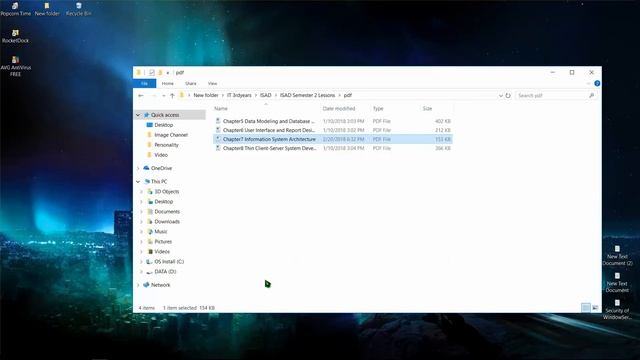The width and height of the screenshot is (640, 360).
Task: Click the PDF icon of Chapter8 file
Action: 218,148
